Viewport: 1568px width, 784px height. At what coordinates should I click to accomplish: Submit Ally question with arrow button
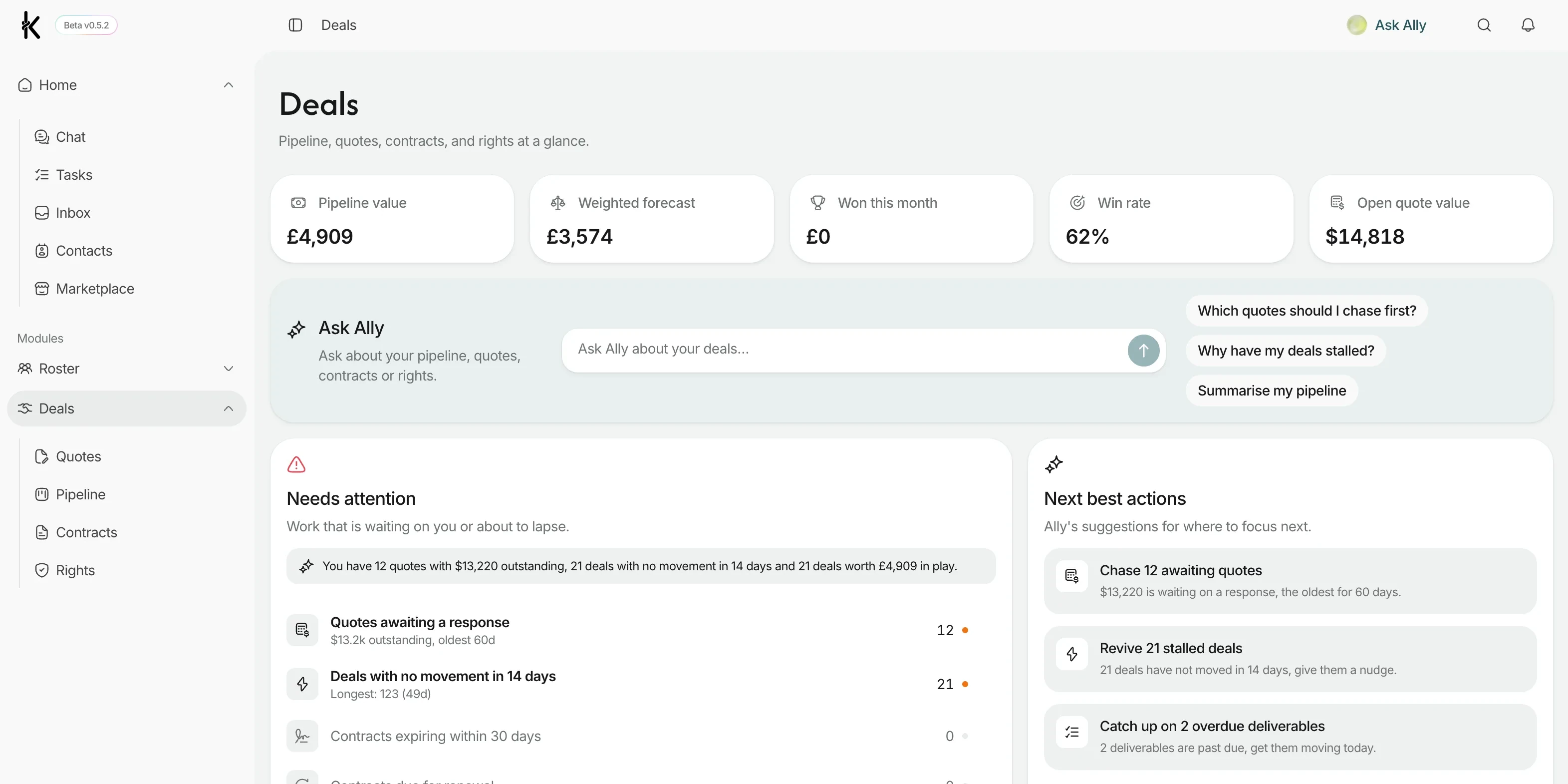tap(1143, 350)
